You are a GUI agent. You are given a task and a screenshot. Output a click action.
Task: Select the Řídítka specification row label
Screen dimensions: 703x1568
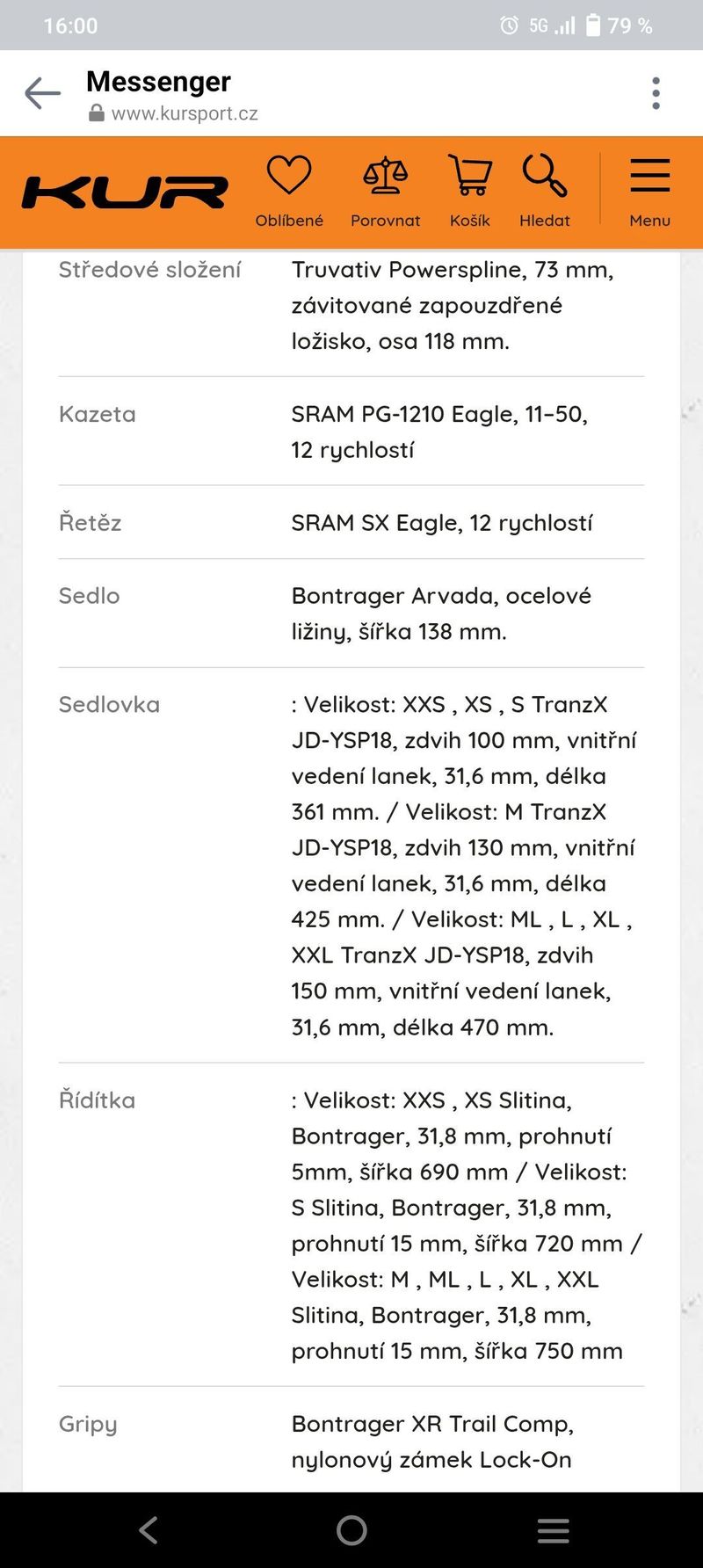pyautogui.click(x=97, y=1100)
